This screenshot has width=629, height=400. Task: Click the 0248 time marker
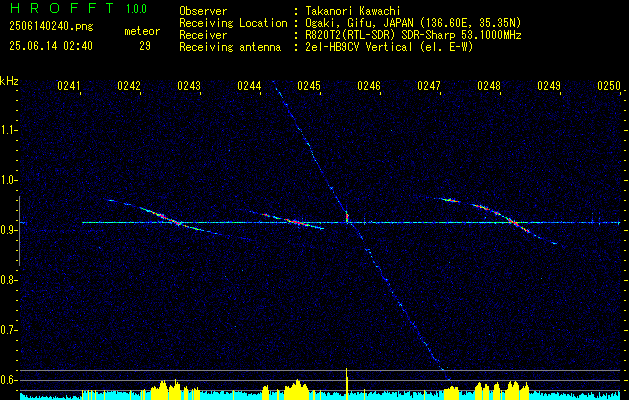[x=489, y=86]
